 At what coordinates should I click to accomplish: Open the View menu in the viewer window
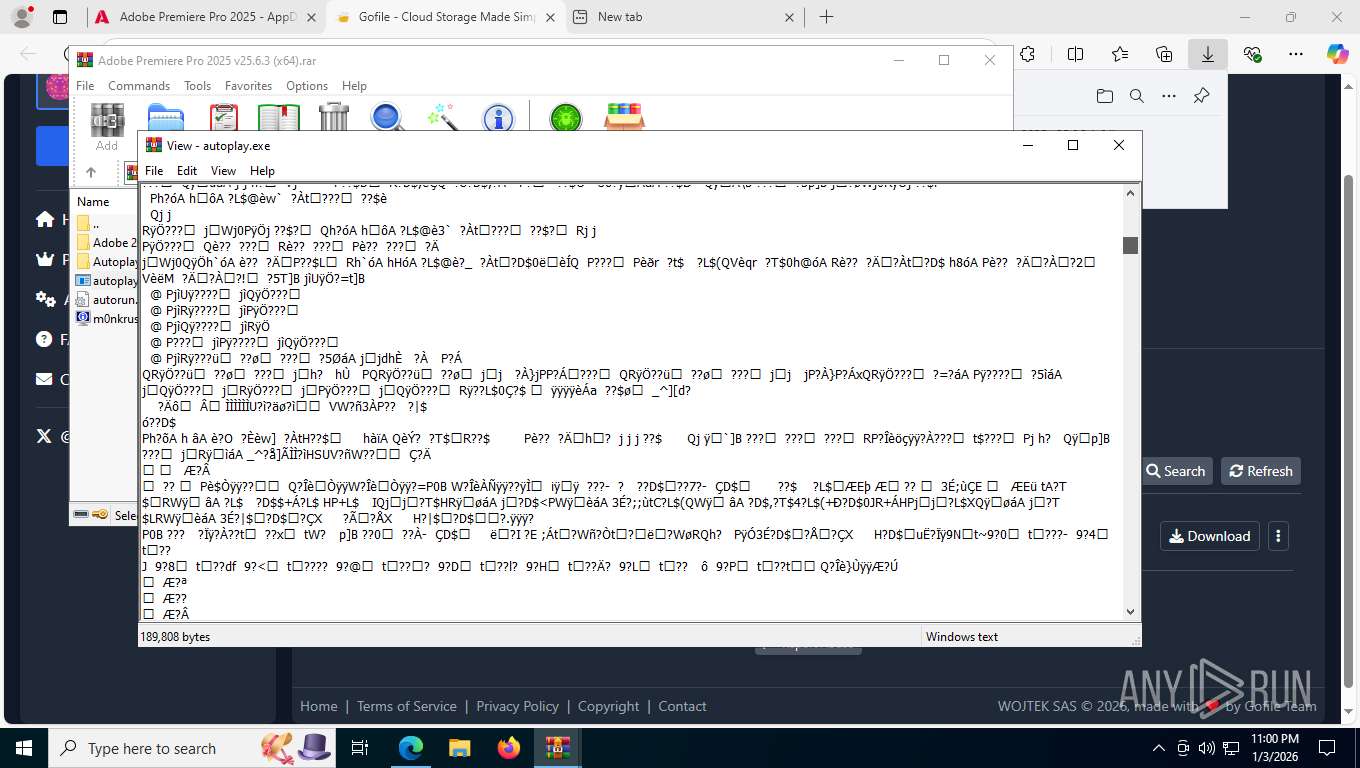[224, 171]
